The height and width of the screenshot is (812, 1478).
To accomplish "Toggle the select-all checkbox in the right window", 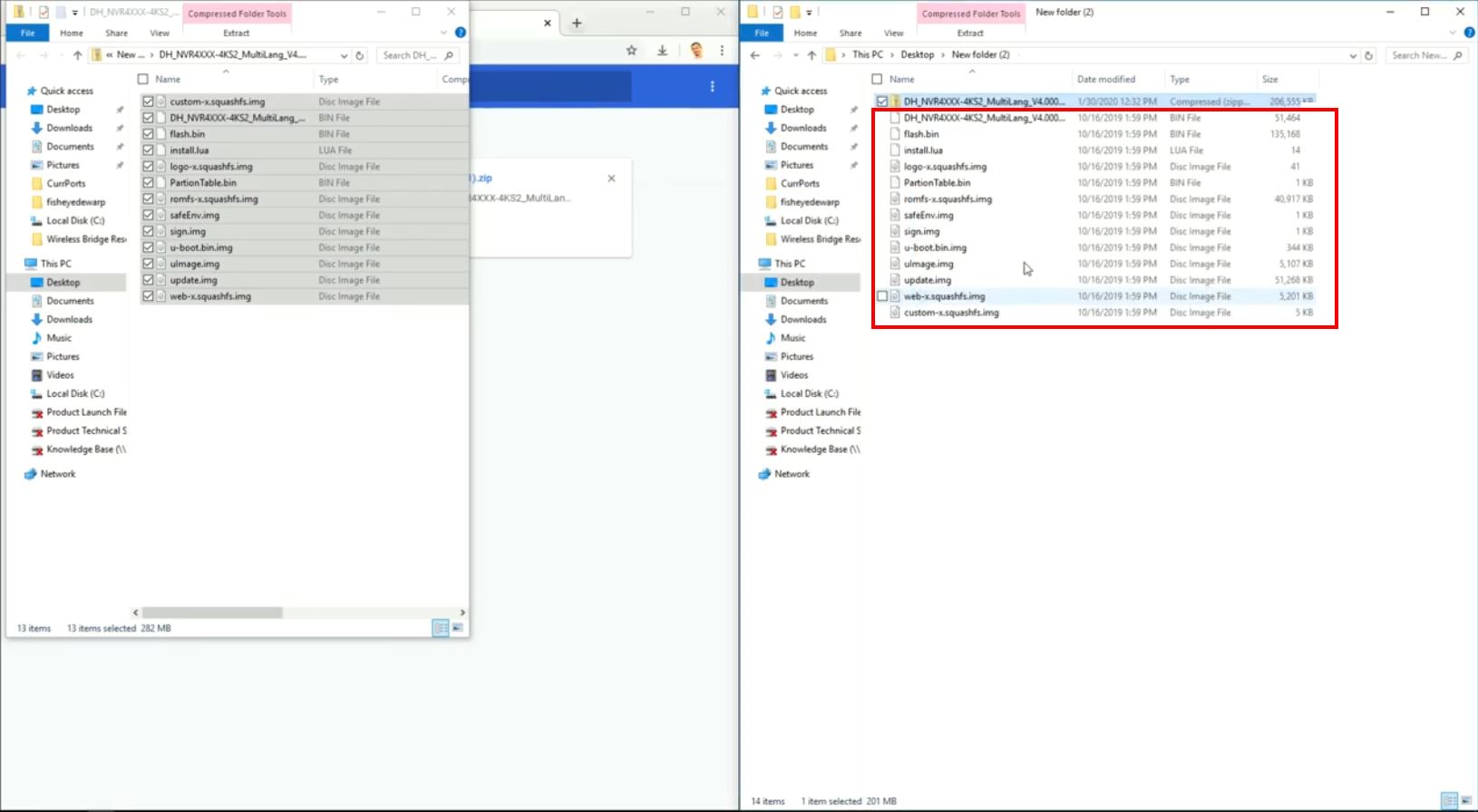I will [x=877, y=79].
